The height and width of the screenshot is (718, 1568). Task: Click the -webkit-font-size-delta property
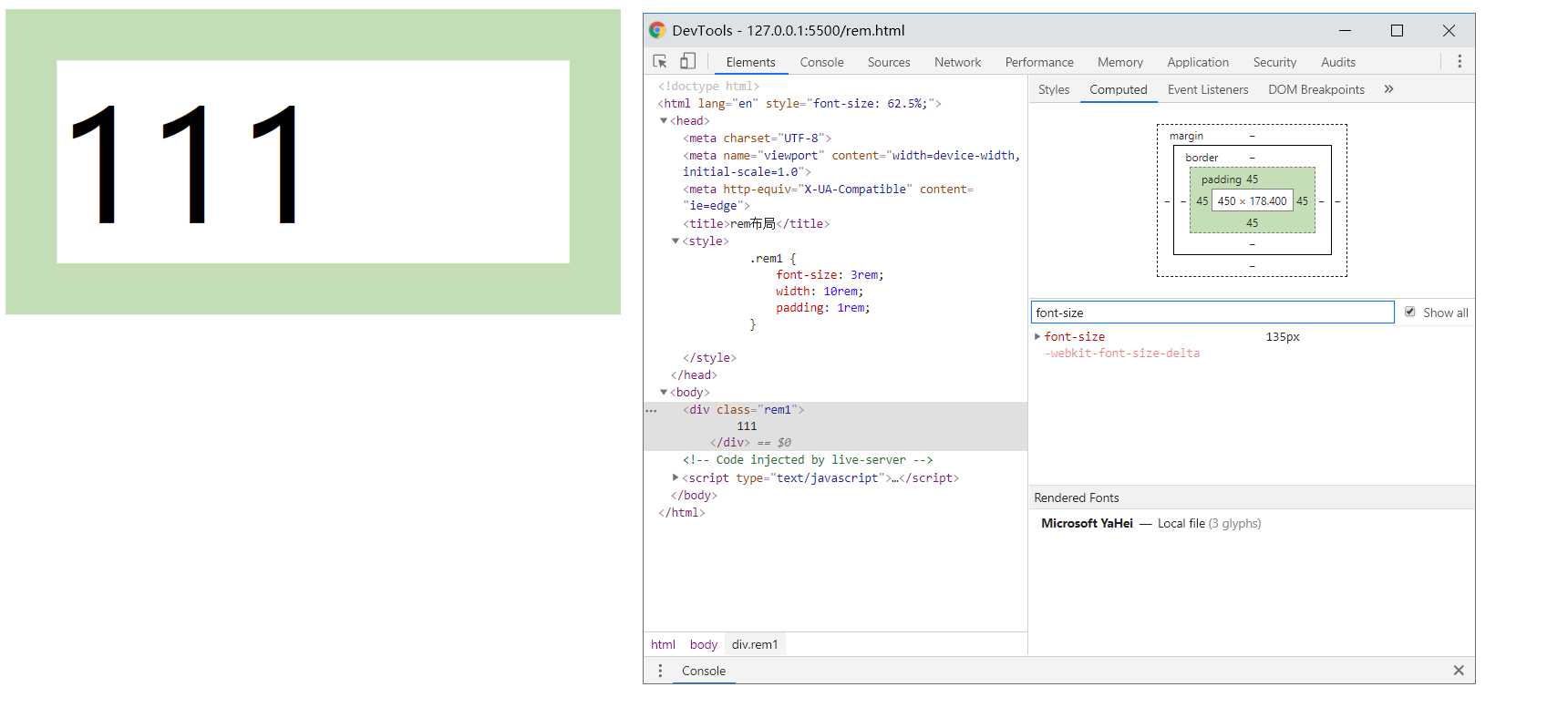[1122, 354]
